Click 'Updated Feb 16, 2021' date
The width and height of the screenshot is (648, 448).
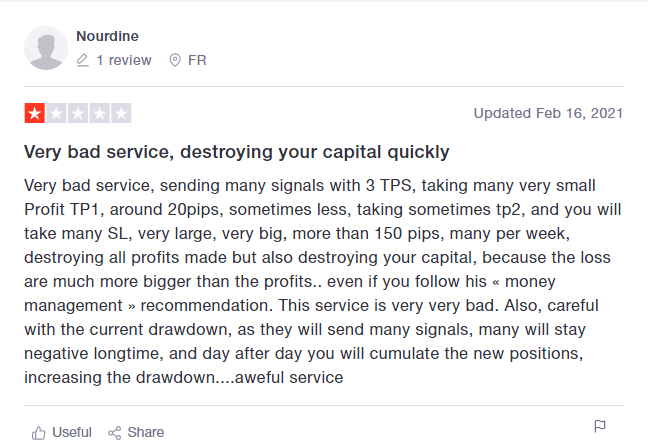click(548, 113)
